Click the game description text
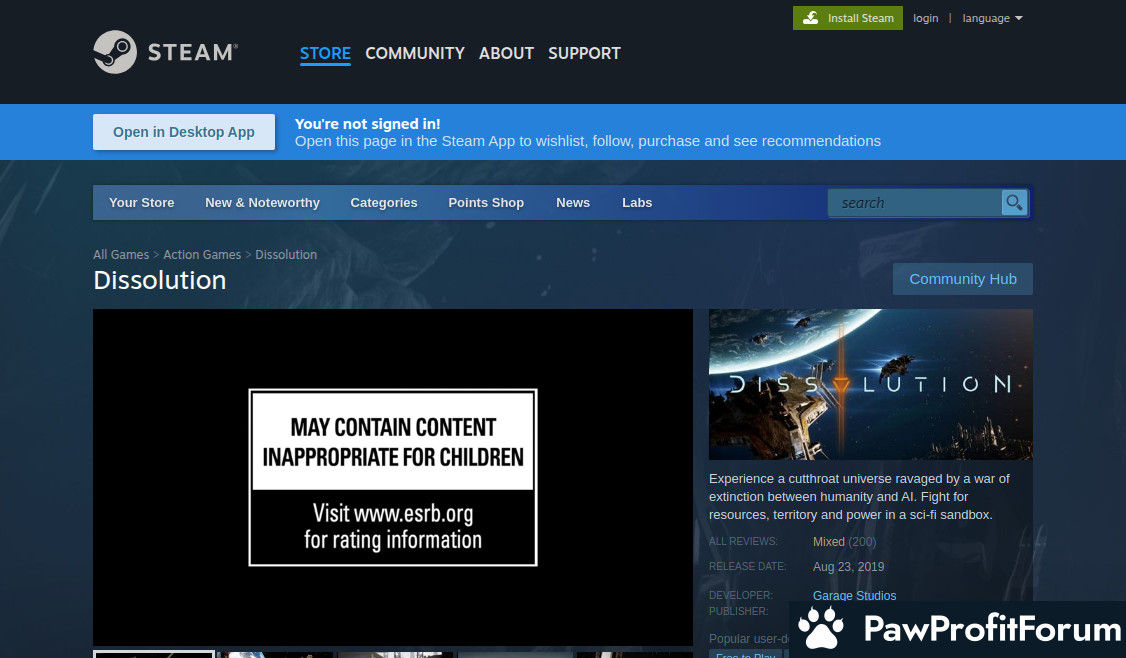 (x=860, y=496)
